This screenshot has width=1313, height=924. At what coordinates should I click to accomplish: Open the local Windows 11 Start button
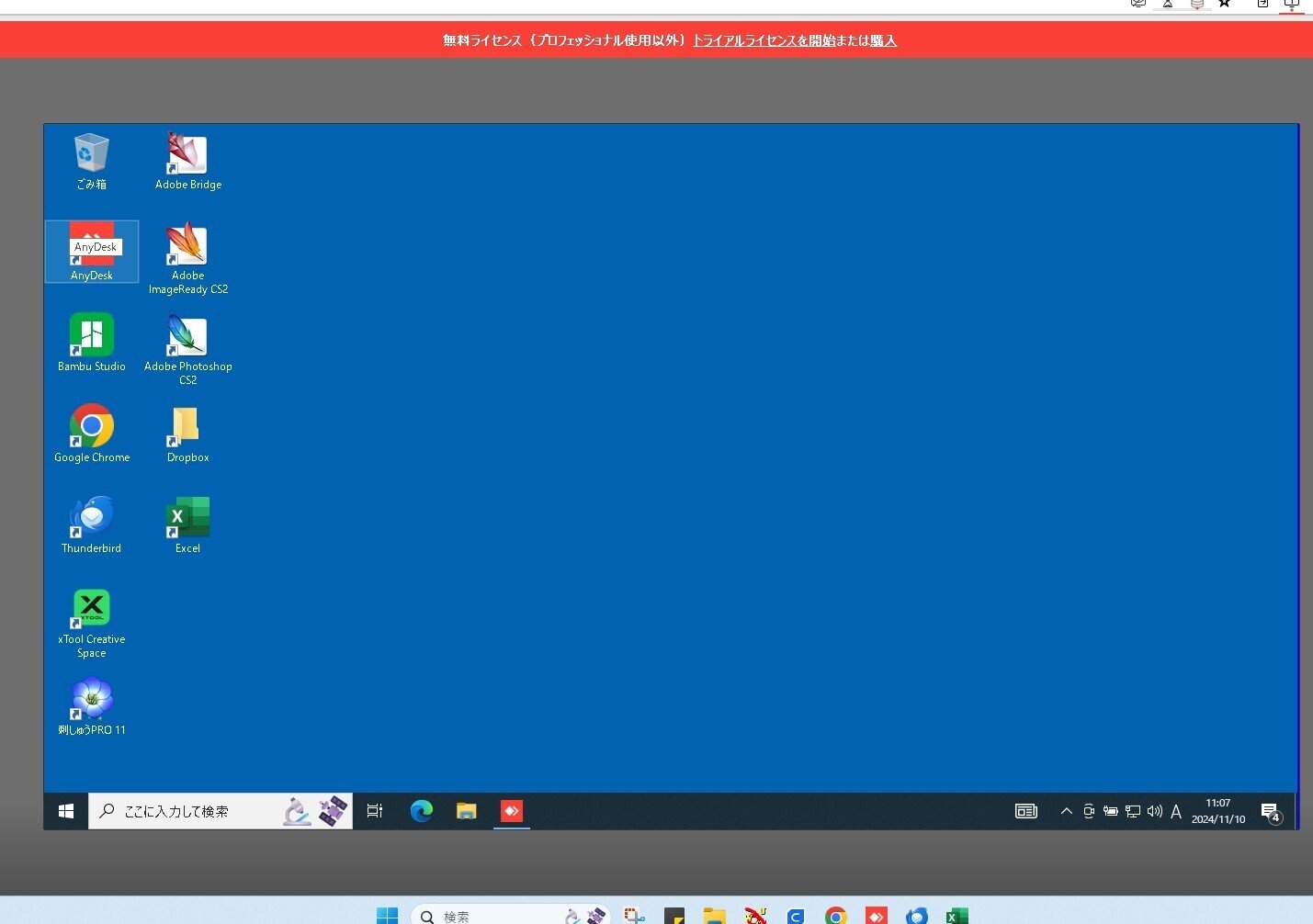tap(388, 916)
